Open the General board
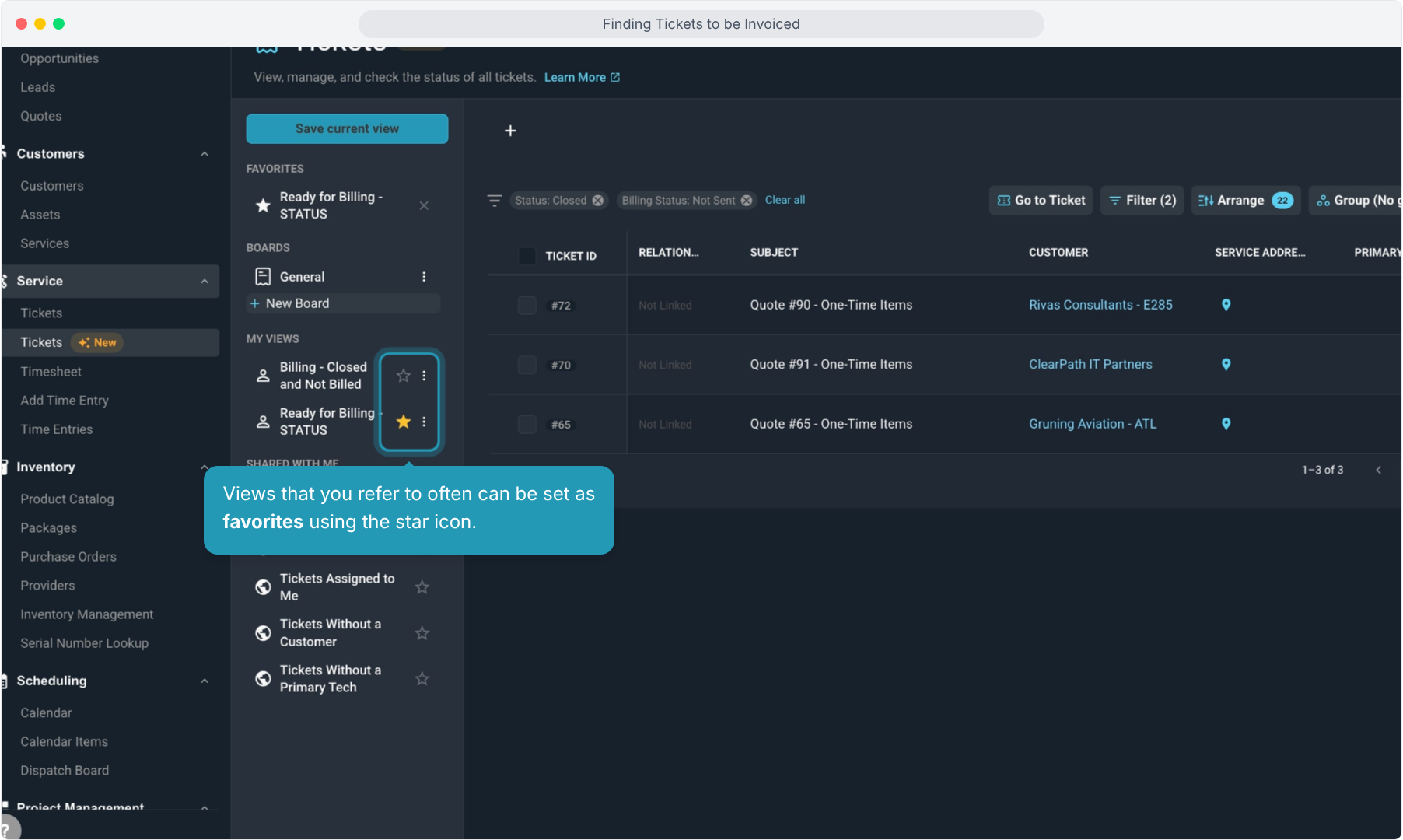The height and width of the screenshot is (840, 1403). (302, 277)
